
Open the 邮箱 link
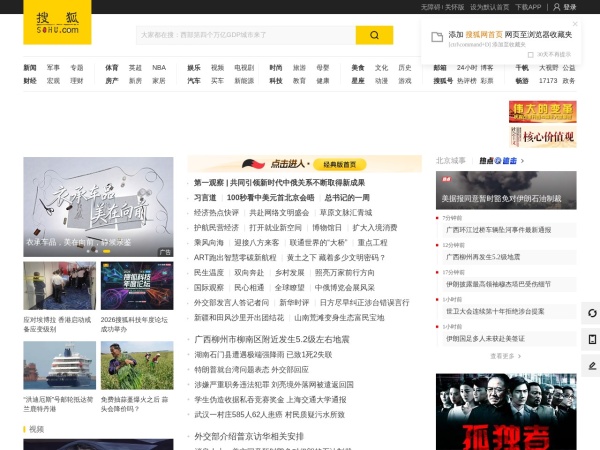[440, 68]
